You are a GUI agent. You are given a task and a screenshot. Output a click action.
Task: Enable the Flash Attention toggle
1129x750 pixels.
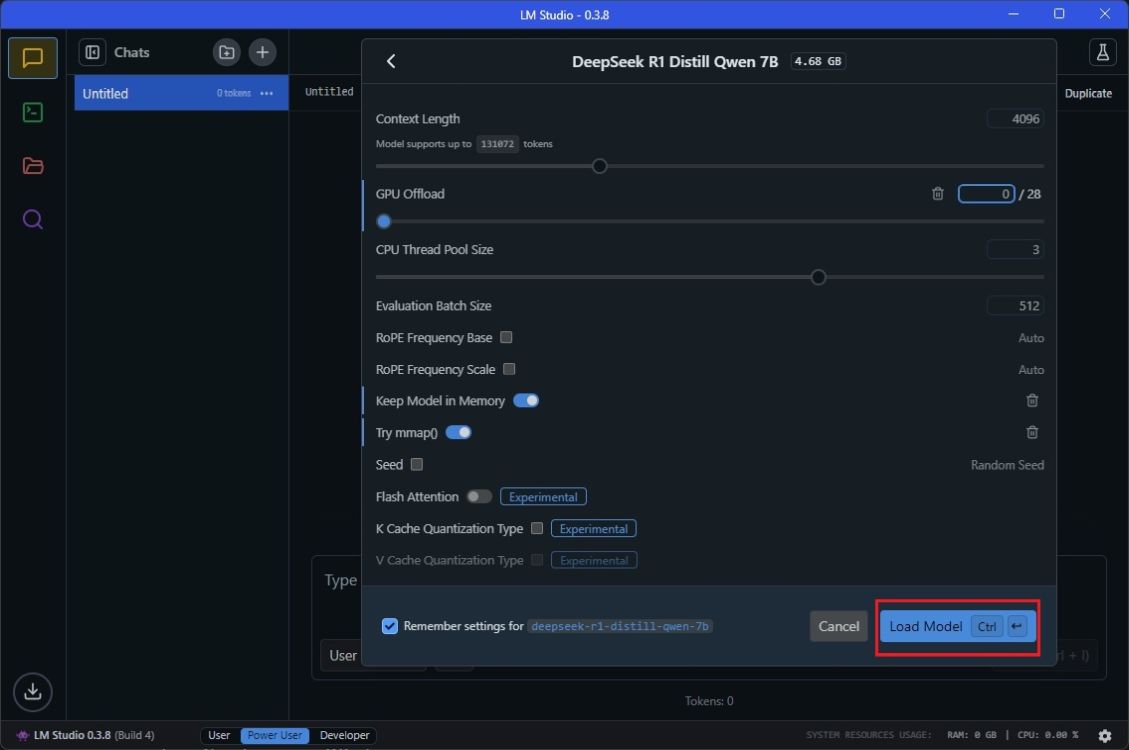[x=478, y=496]
